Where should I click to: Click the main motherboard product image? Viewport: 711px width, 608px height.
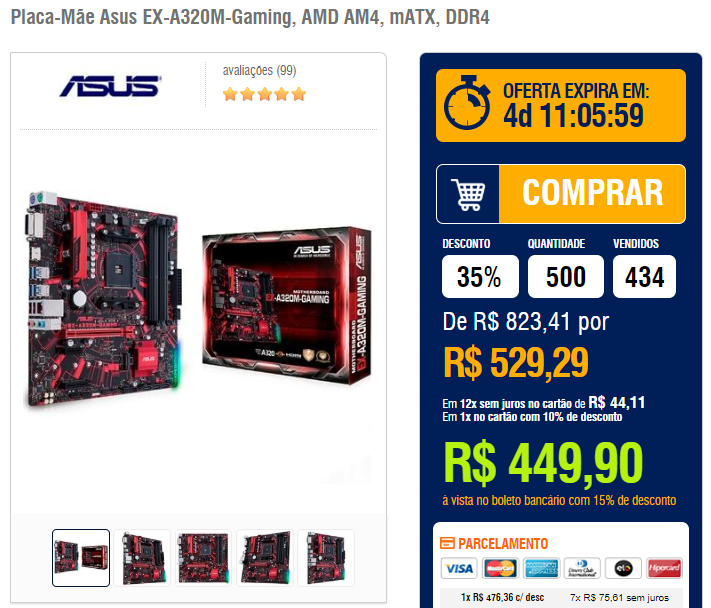tap(198, 300)
